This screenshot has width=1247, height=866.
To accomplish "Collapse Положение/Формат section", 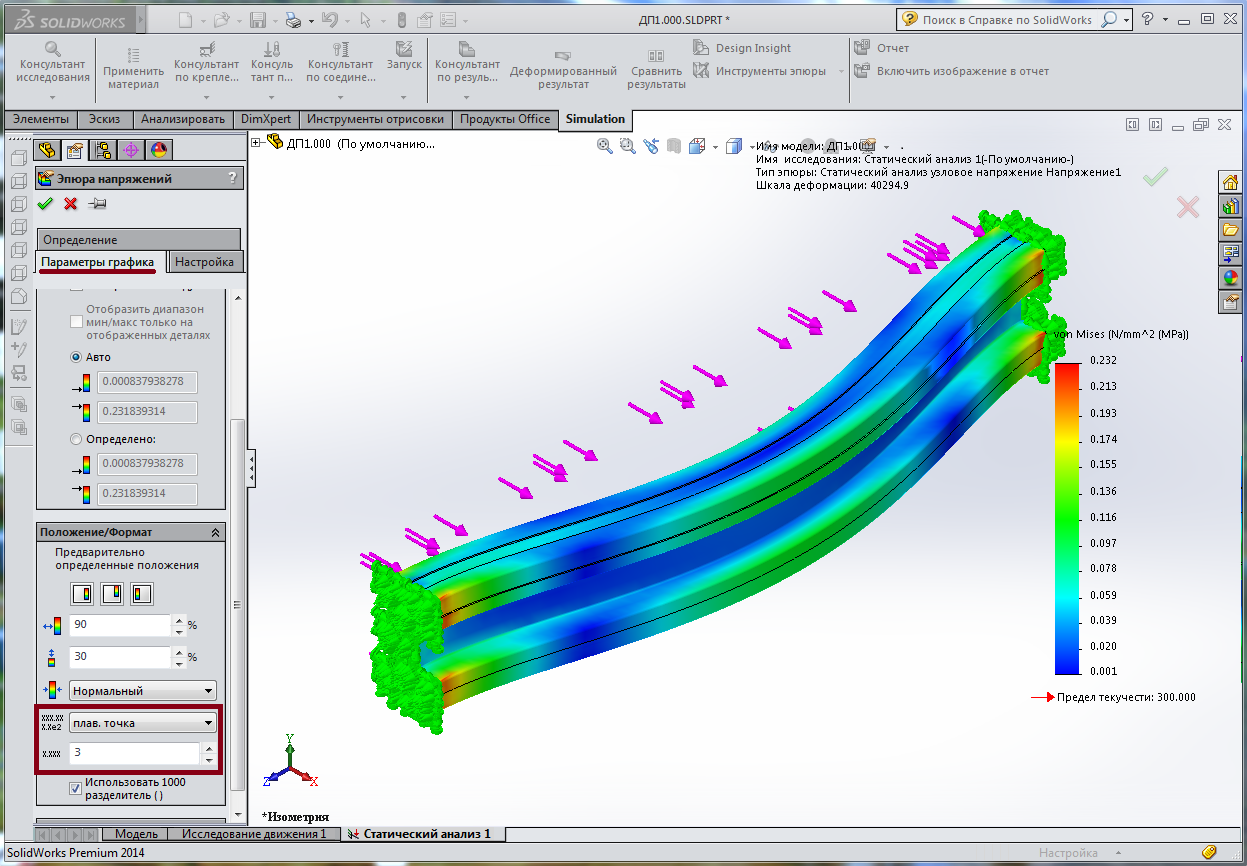I will (215, 532).
